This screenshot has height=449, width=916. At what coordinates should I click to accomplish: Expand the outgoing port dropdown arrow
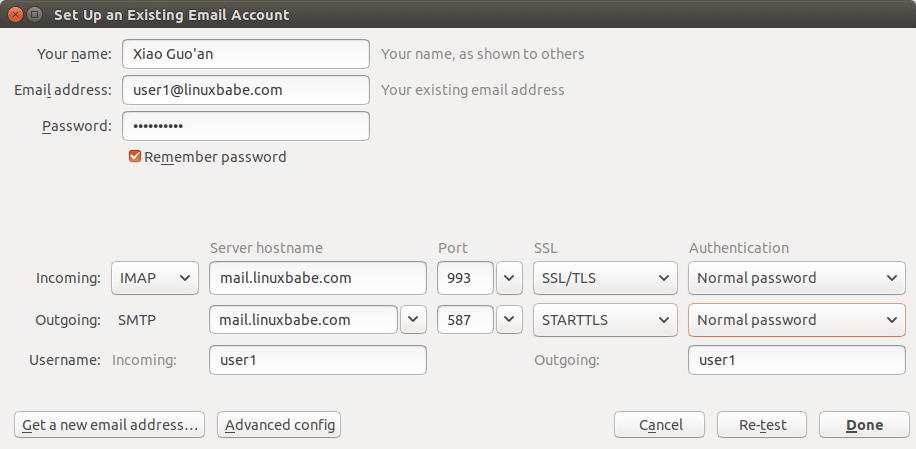point(510,320)
